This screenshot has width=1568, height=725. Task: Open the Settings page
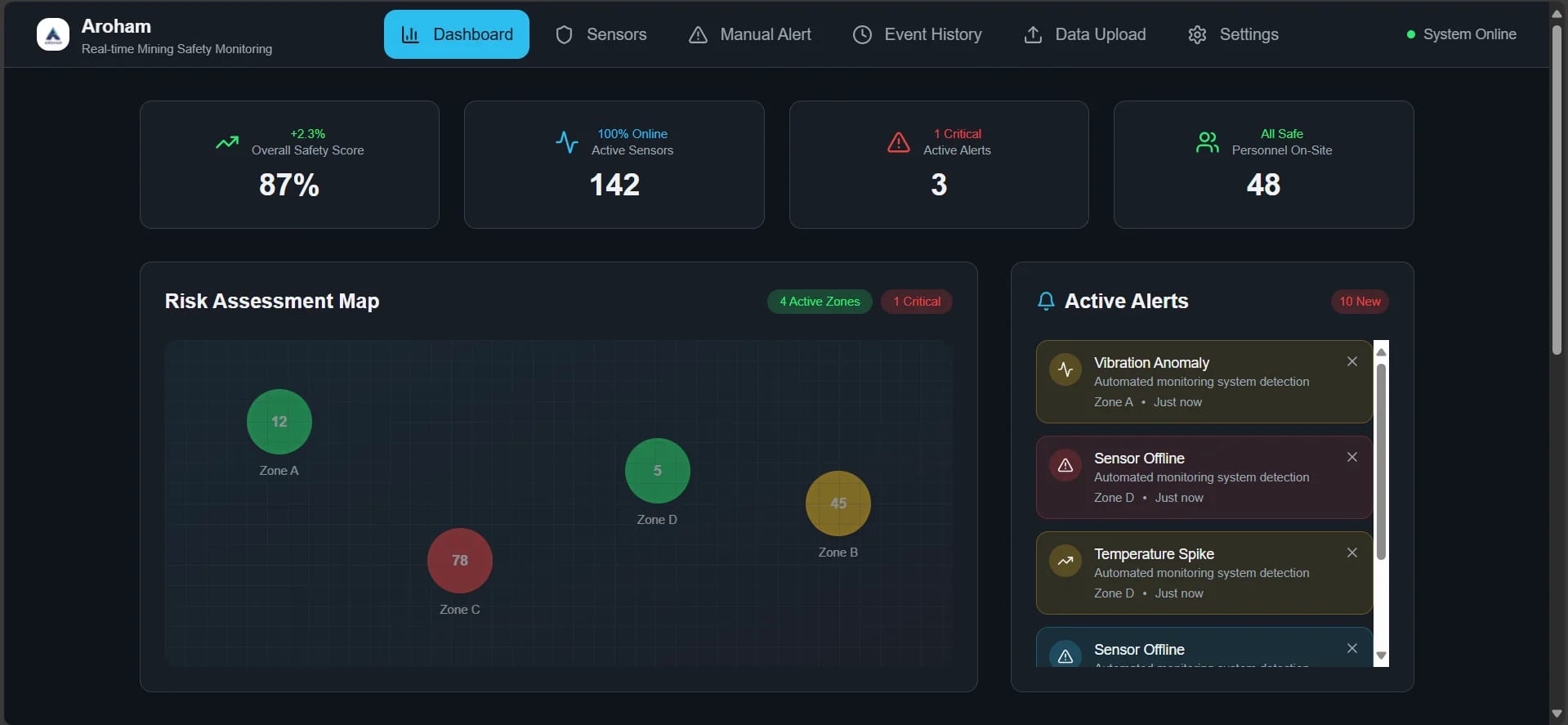1233,34
